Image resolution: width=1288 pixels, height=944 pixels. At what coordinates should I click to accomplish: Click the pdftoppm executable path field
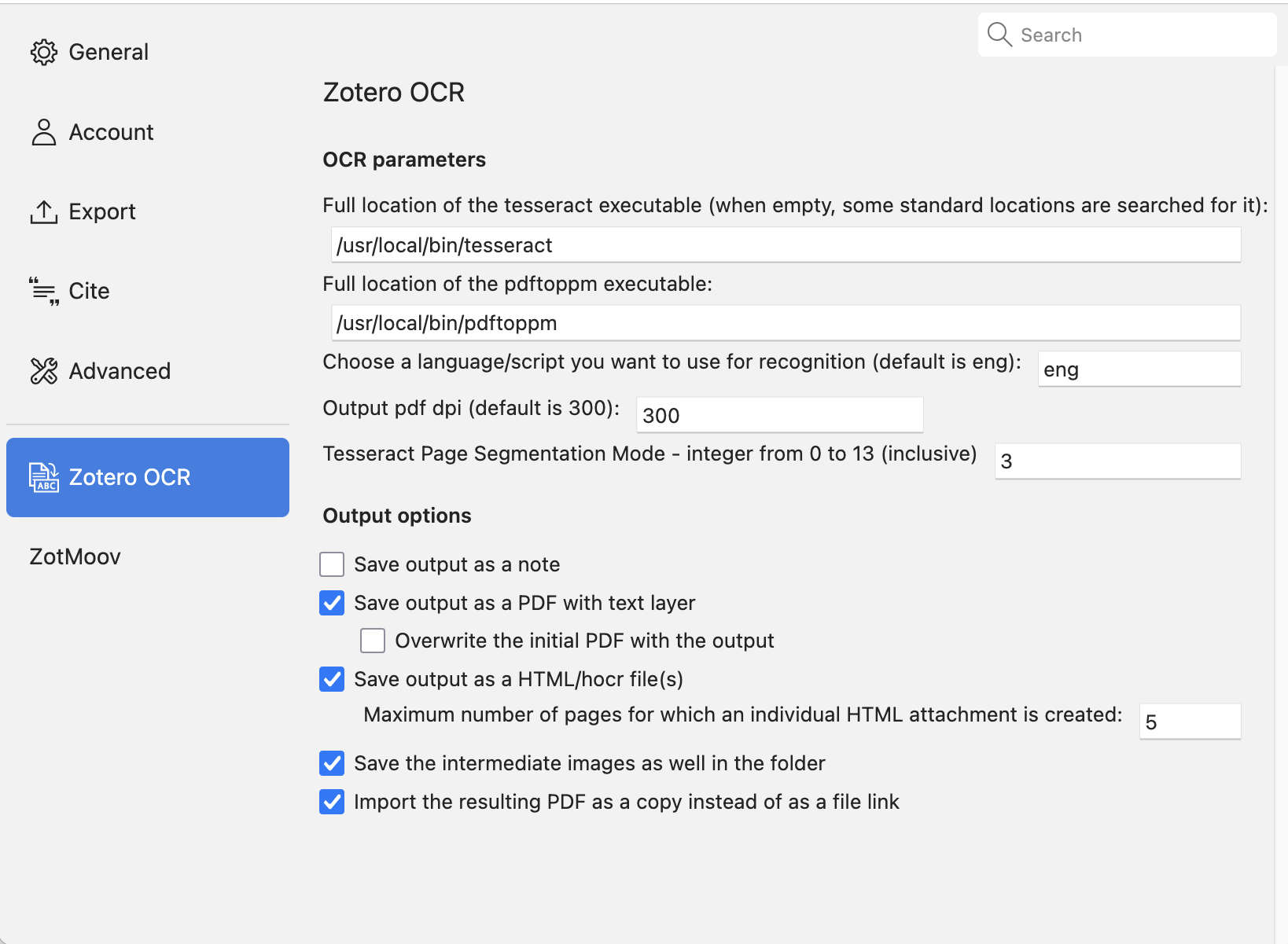[x=786, y=323]
